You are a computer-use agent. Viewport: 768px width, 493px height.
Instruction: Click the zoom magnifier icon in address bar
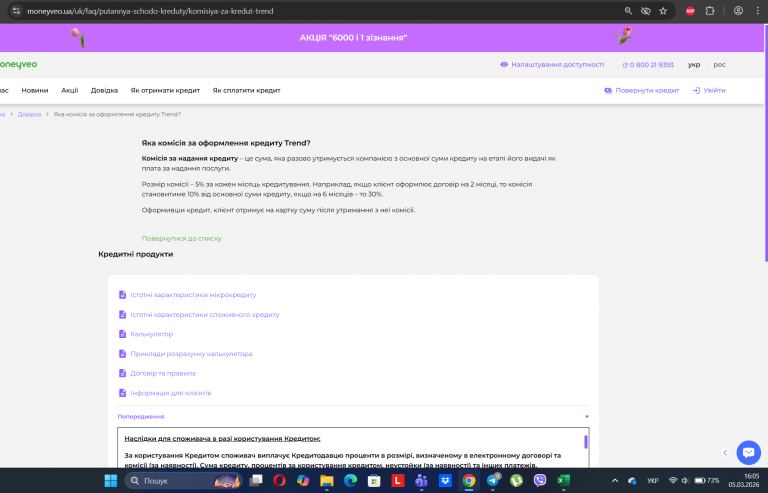point(628,11)
